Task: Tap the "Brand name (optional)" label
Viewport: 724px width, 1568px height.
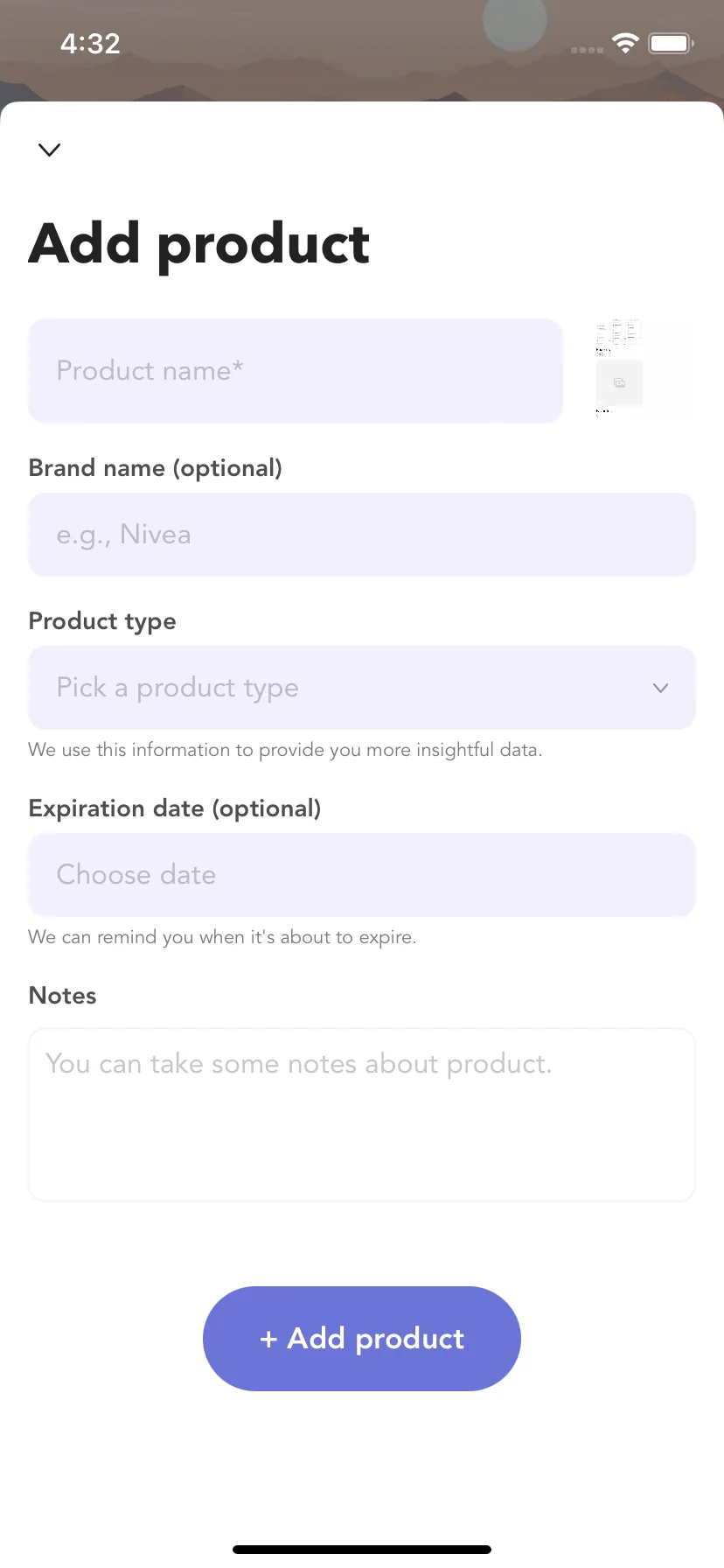Action: tap(156, 468)
